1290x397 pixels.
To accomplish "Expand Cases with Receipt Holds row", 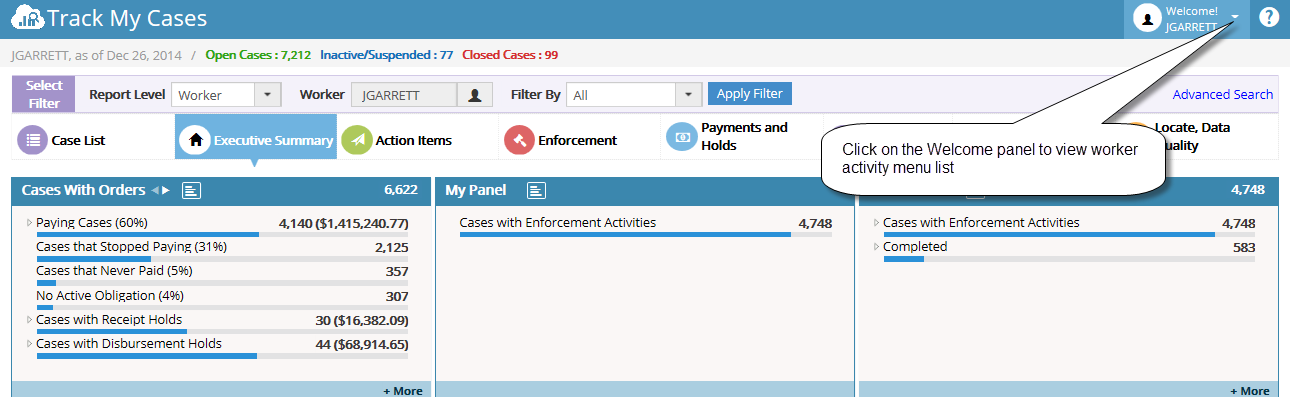I will point(29,320).
